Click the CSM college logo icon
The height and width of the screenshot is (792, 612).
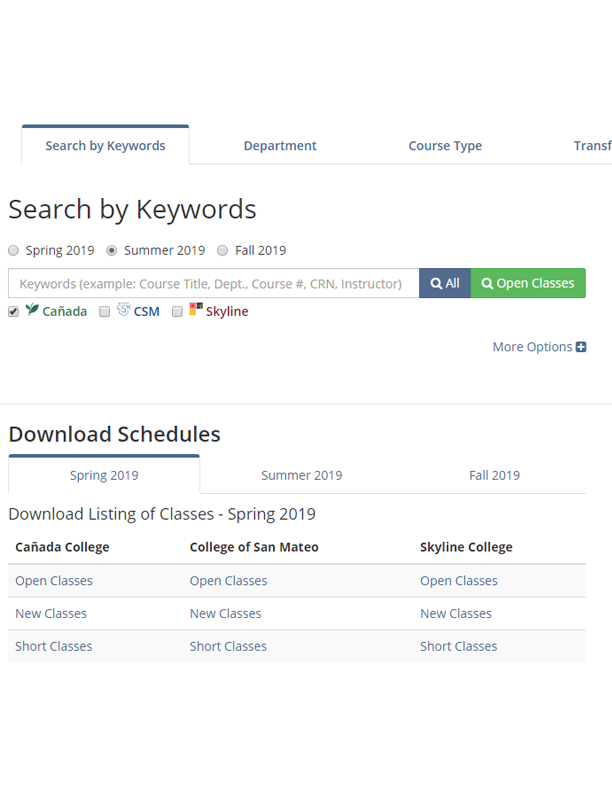[x=124, y=310]
